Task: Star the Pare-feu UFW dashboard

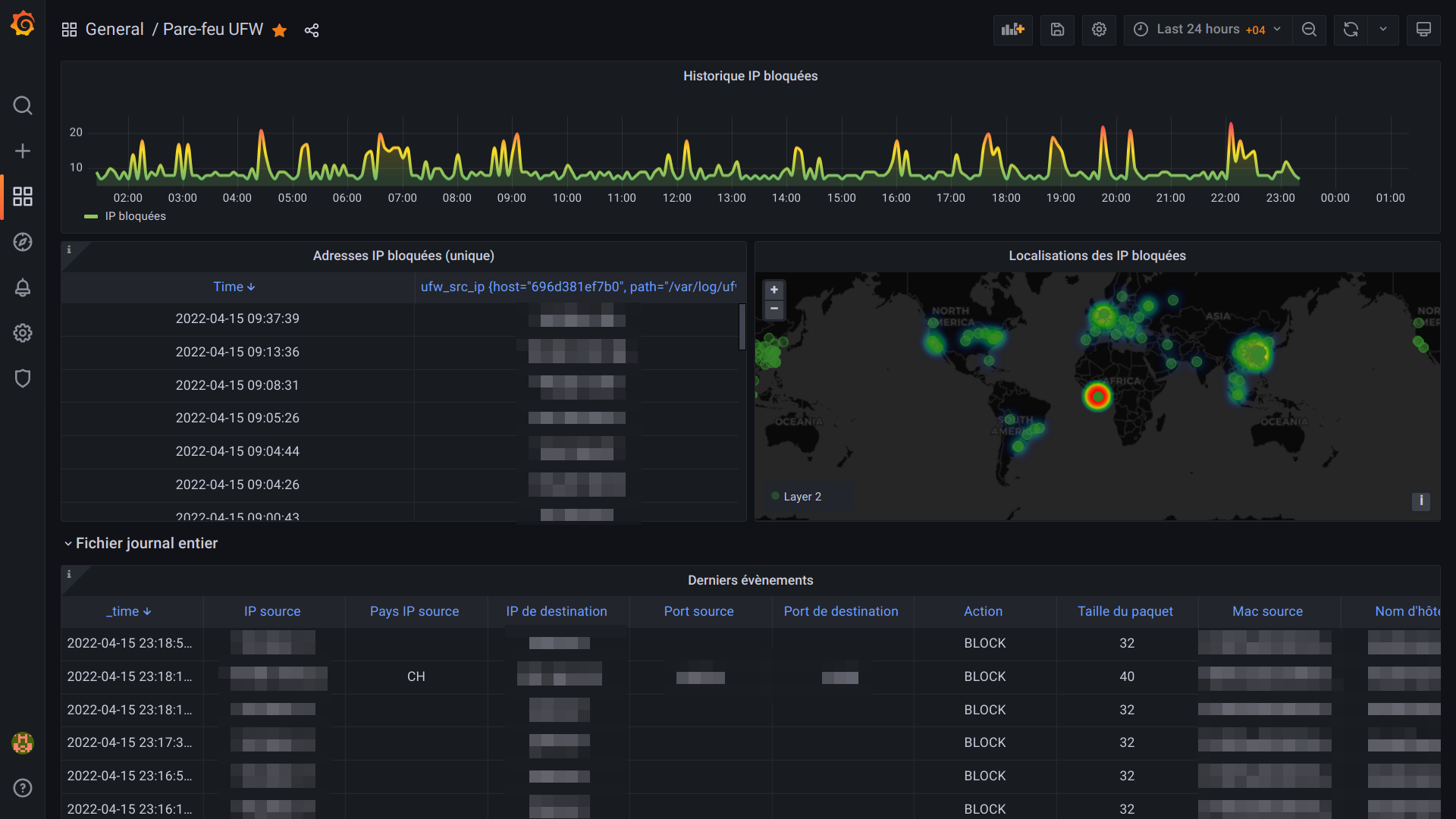Action: [280, 30]
